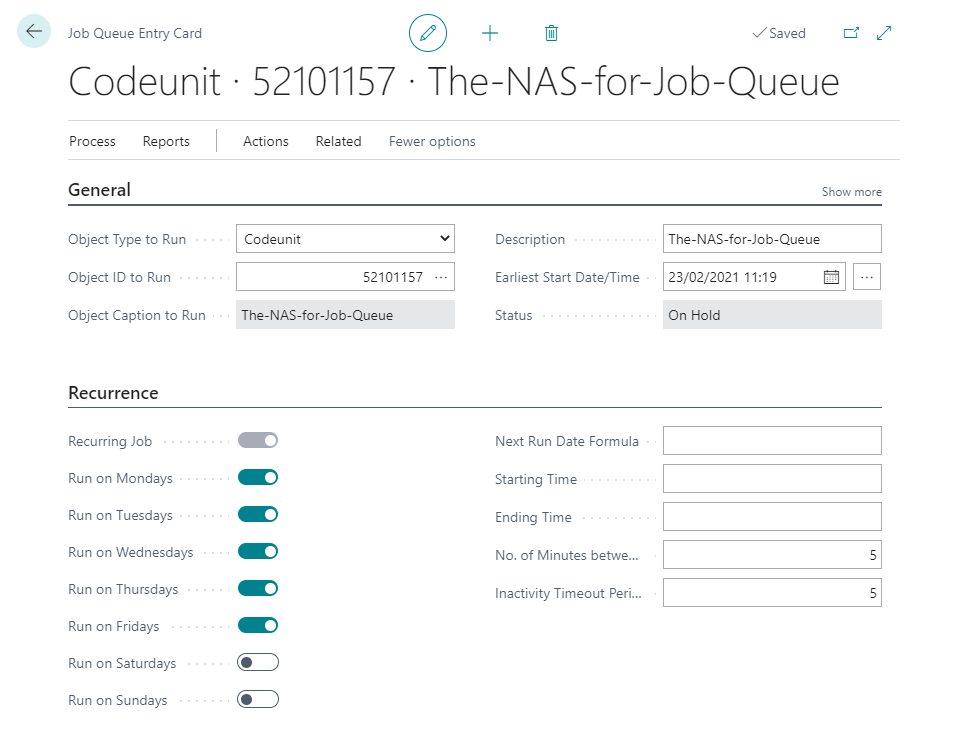Click ellipsis next to Object ID 52101157
Screen dimensions: 968x729
[x=441, y=277]
